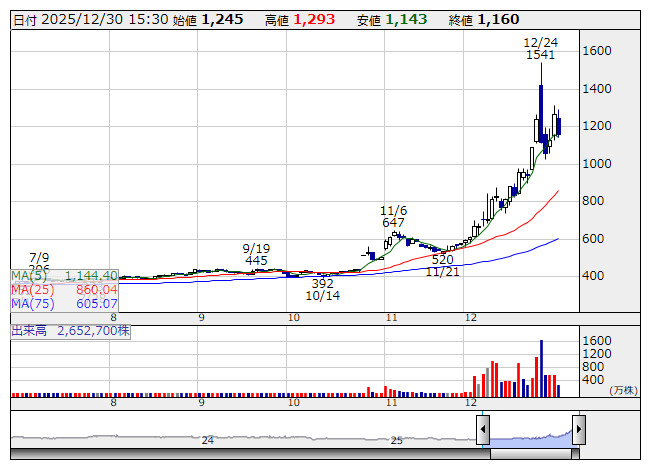Click the 高値 high price value in red

tap(314, 20)
